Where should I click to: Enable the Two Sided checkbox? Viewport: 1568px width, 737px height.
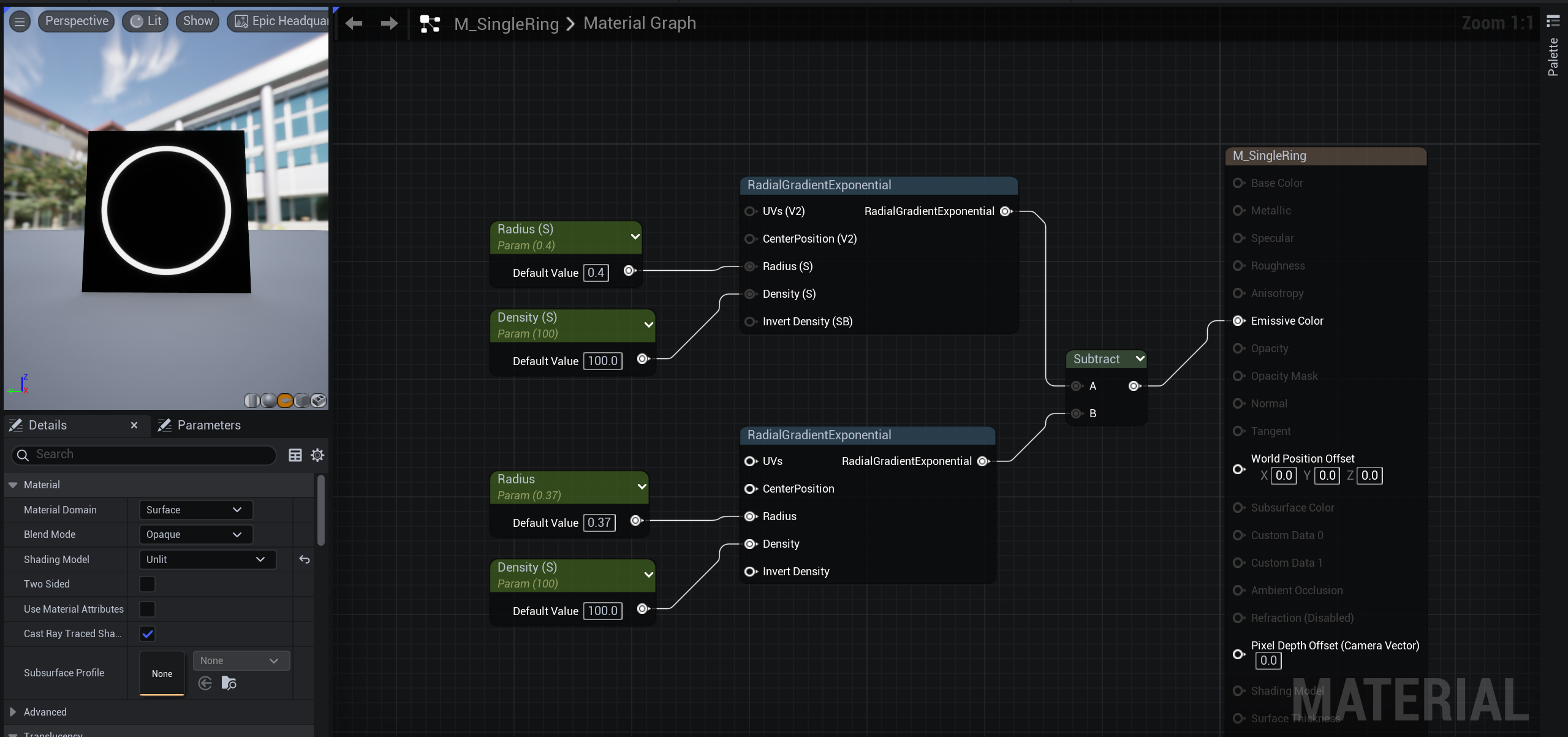(147, 584)
